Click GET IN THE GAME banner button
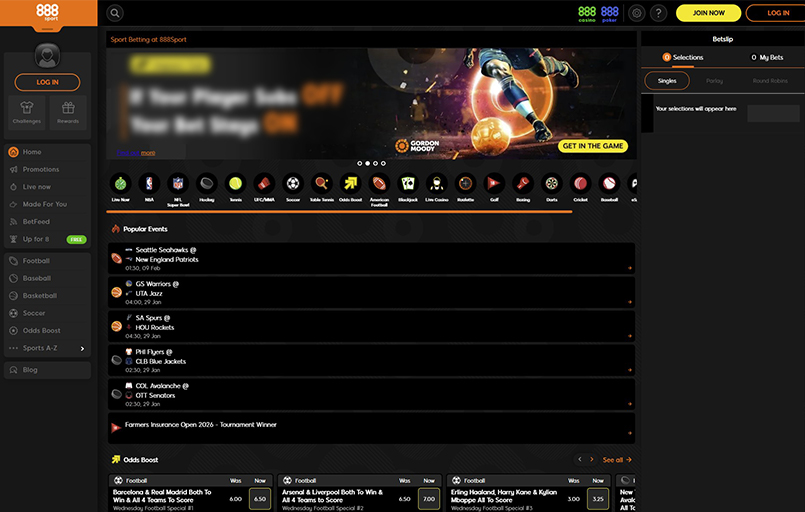 pos(592,146)
